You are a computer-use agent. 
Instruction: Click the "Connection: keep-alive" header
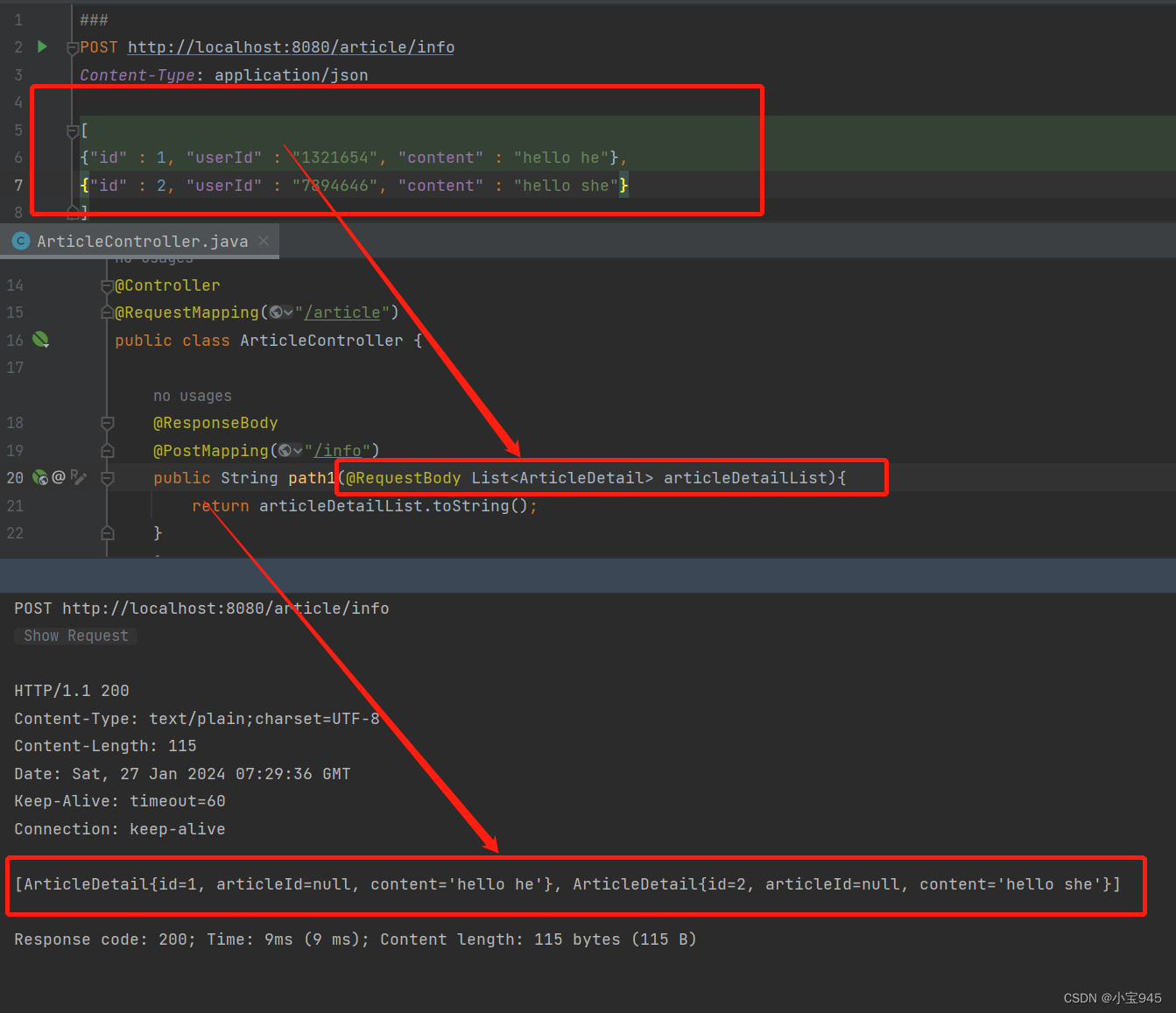(120, 829)
